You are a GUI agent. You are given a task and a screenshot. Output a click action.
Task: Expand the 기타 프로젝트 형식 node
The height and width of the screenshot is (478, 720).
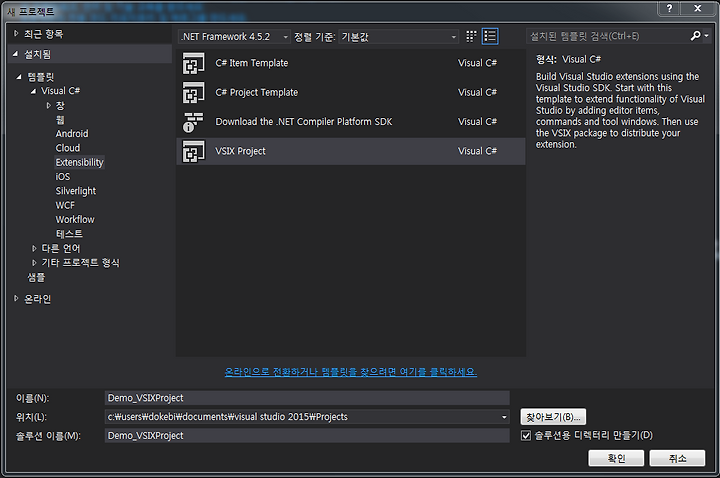34,263
